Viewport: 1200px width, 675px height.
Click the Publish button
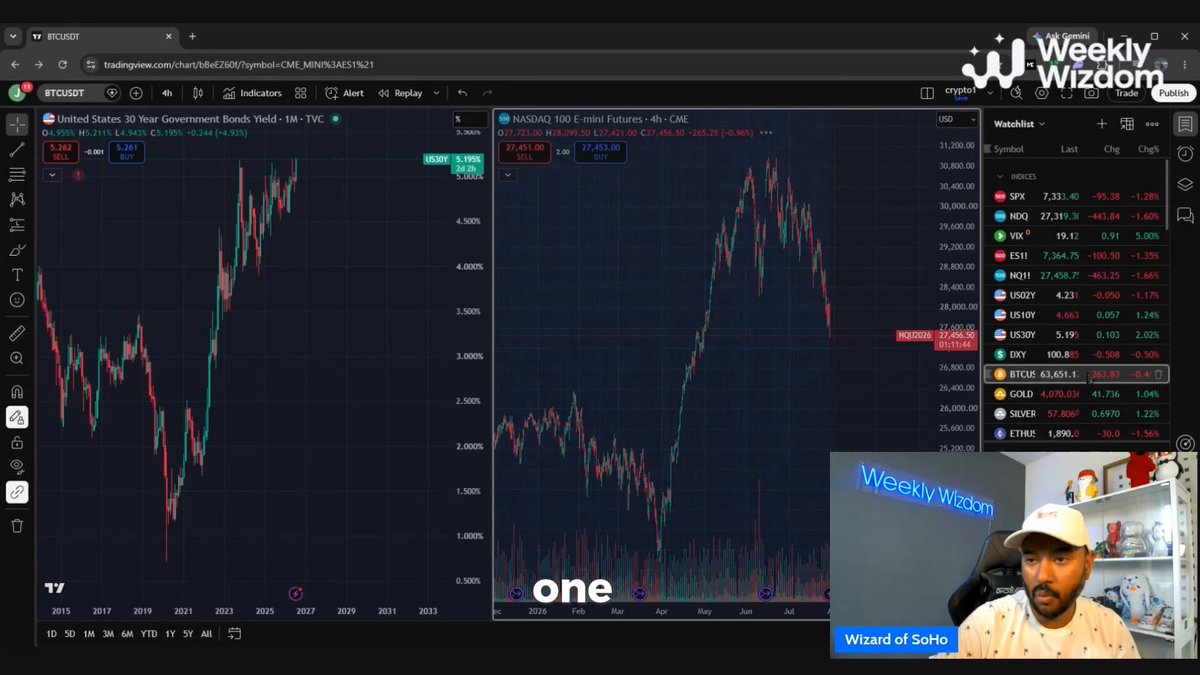[1173, 93]
